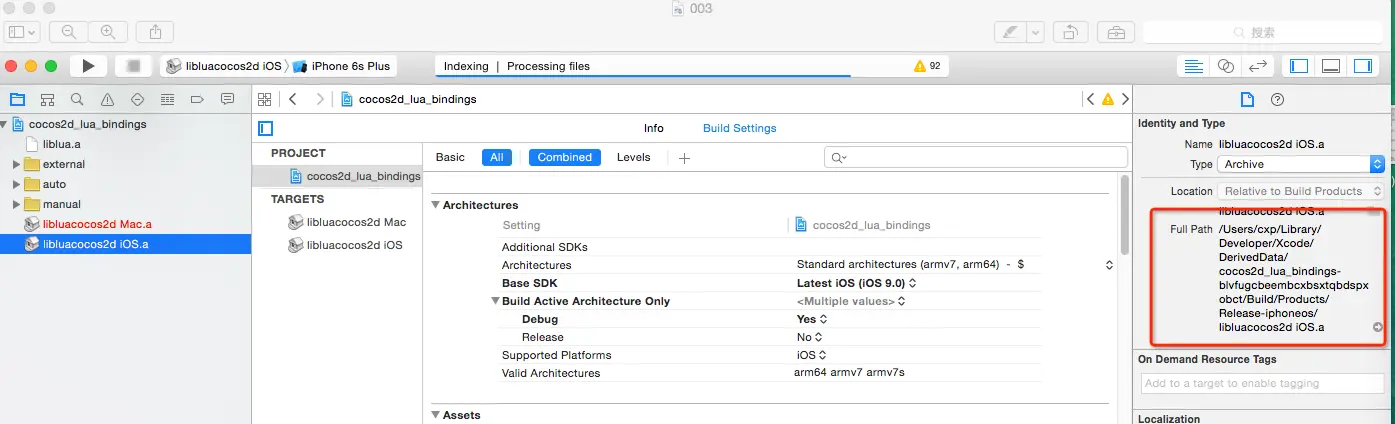Show the File inspector
This screenshot has height=424, width=1395.
(x=1247, y=99)
